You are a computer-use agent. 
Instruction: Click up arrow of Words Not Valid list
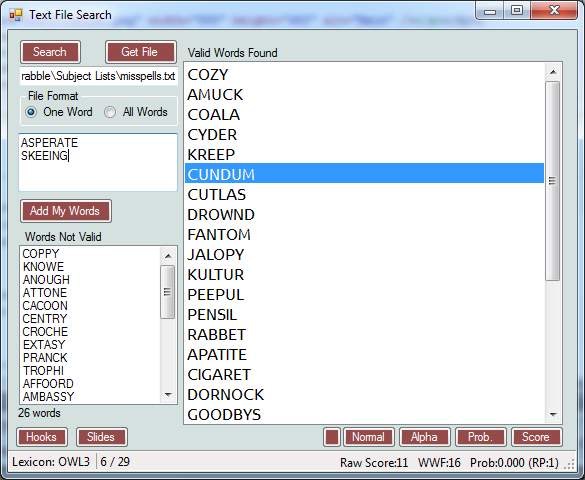click(168, 256)
